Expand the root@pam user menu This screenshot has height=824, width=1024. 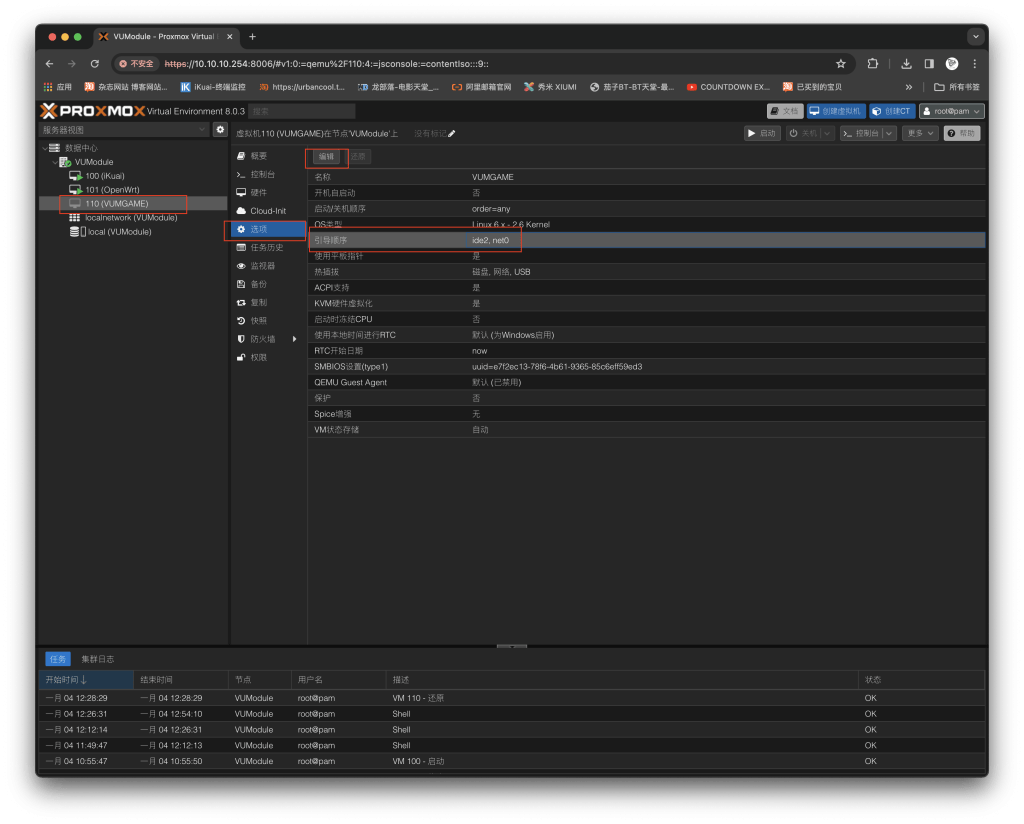point(952,111)
